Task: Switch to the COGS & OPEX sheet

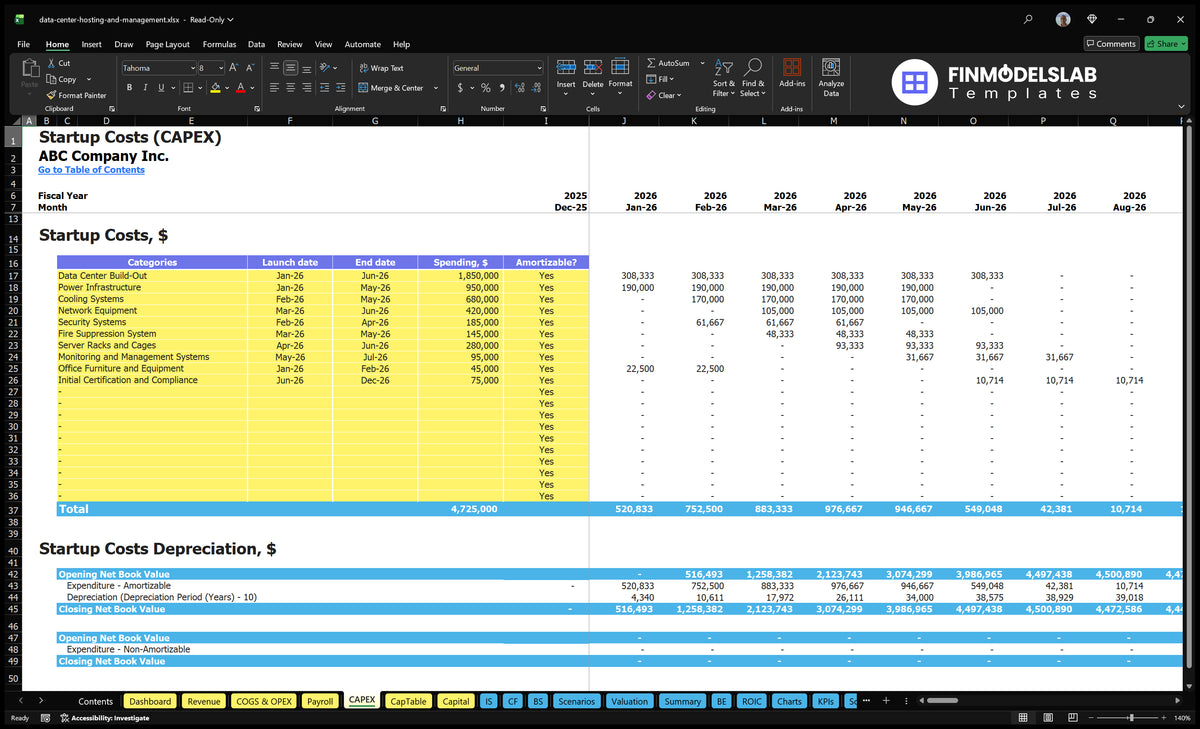Action: pos(264,701)
